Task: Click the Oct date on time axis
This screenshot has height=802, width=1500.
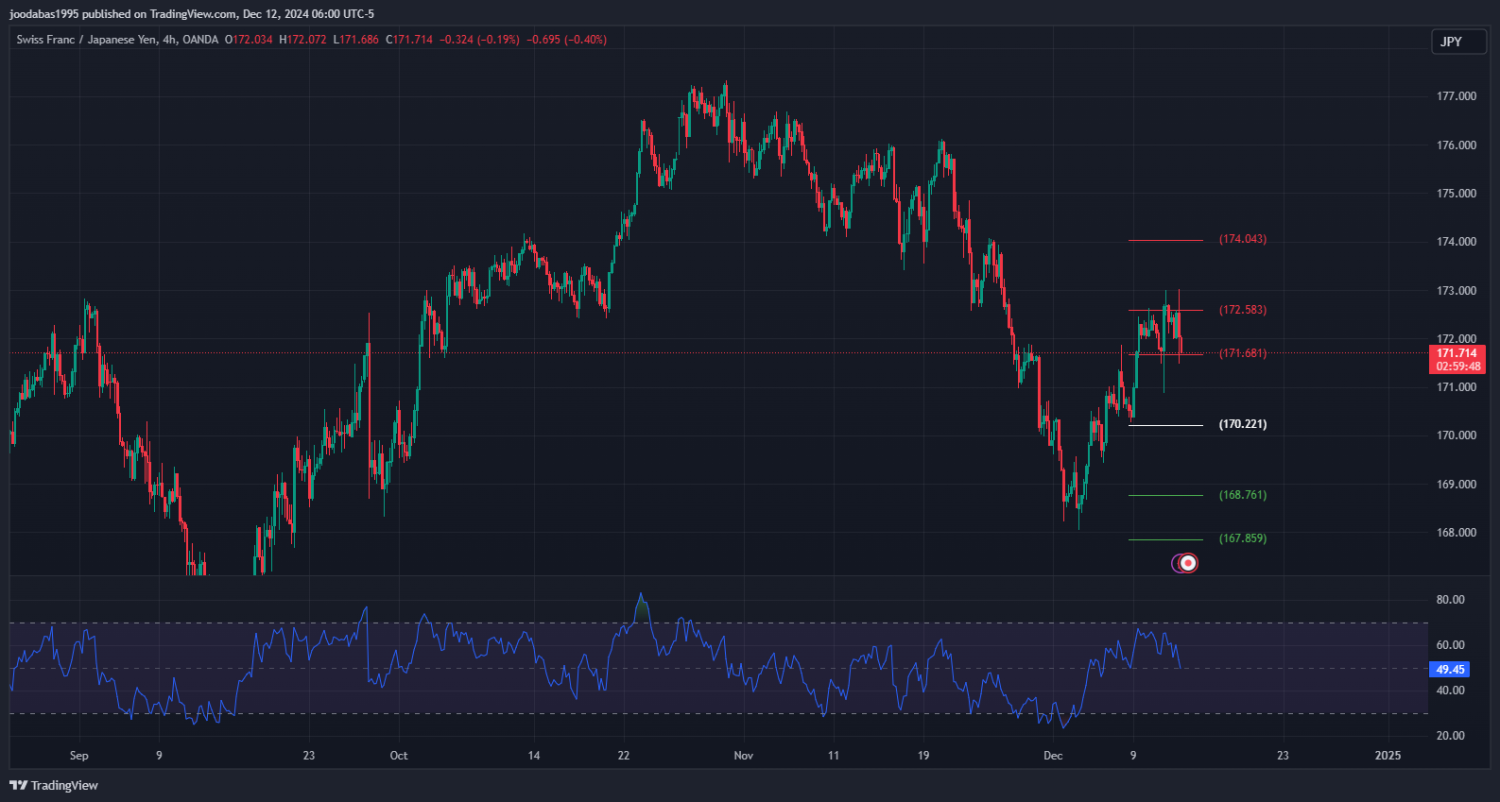Action: (399, 755)
